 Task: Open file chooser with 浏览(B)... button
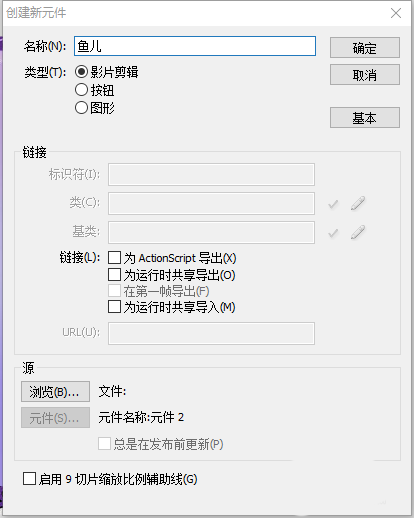55,392
